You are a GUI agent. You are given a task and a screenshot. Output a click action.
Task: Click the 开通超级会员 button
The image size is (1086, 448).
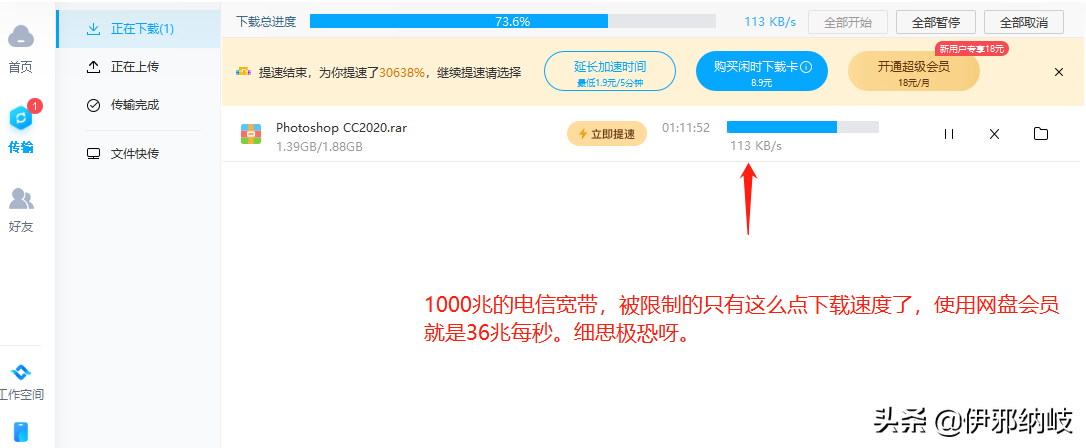coord(914,71)
